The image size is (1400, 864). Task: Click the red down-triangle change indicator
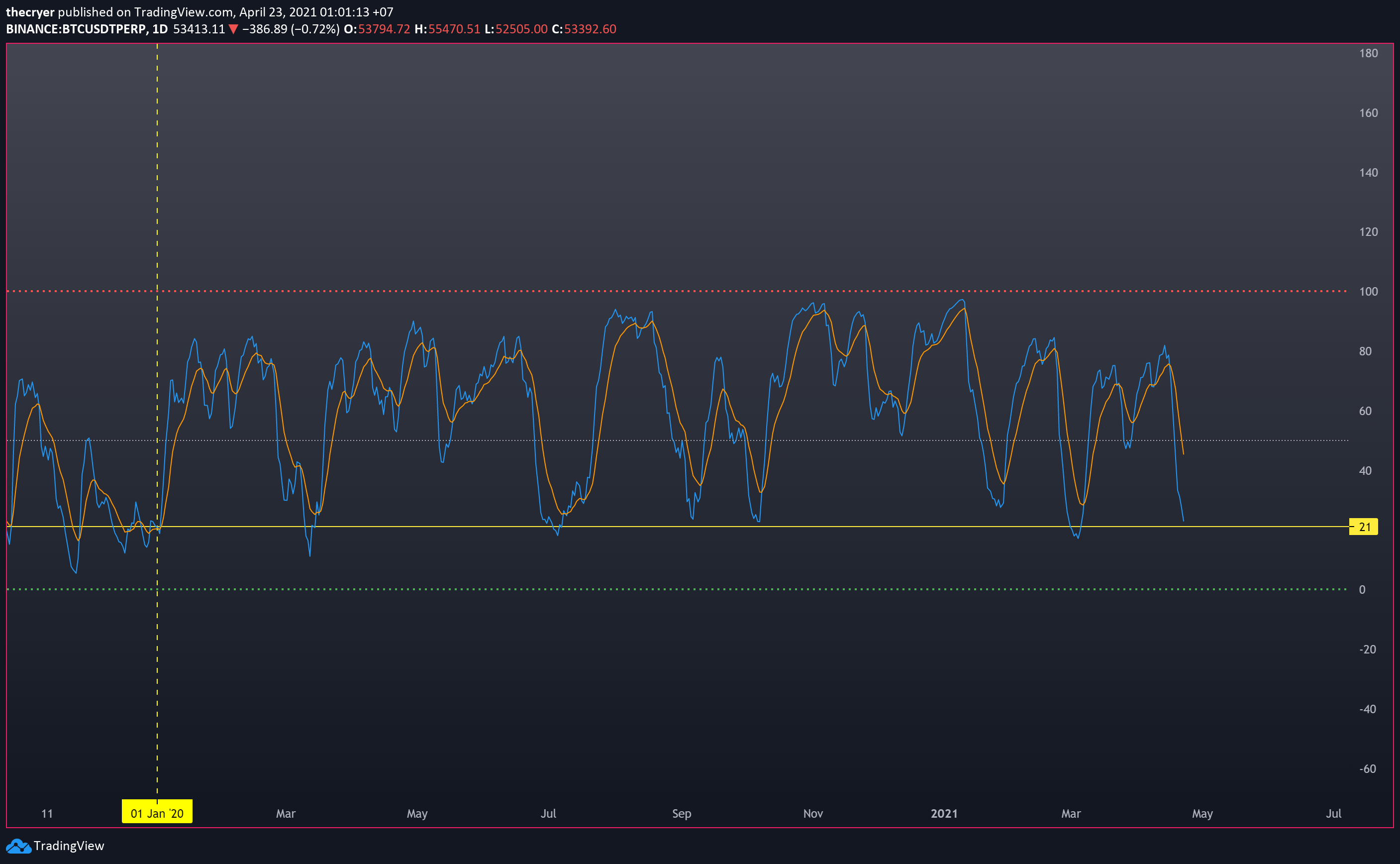point(233,29)
